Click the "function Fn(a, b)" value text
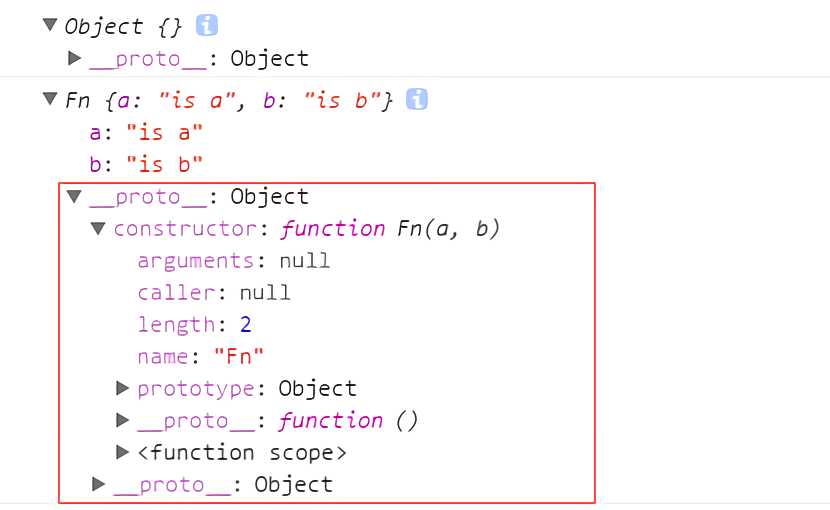 coord(390,229)
